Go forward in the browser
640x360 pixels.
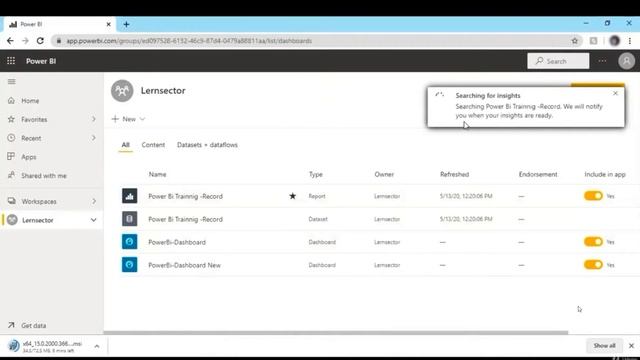coord(25,40)
